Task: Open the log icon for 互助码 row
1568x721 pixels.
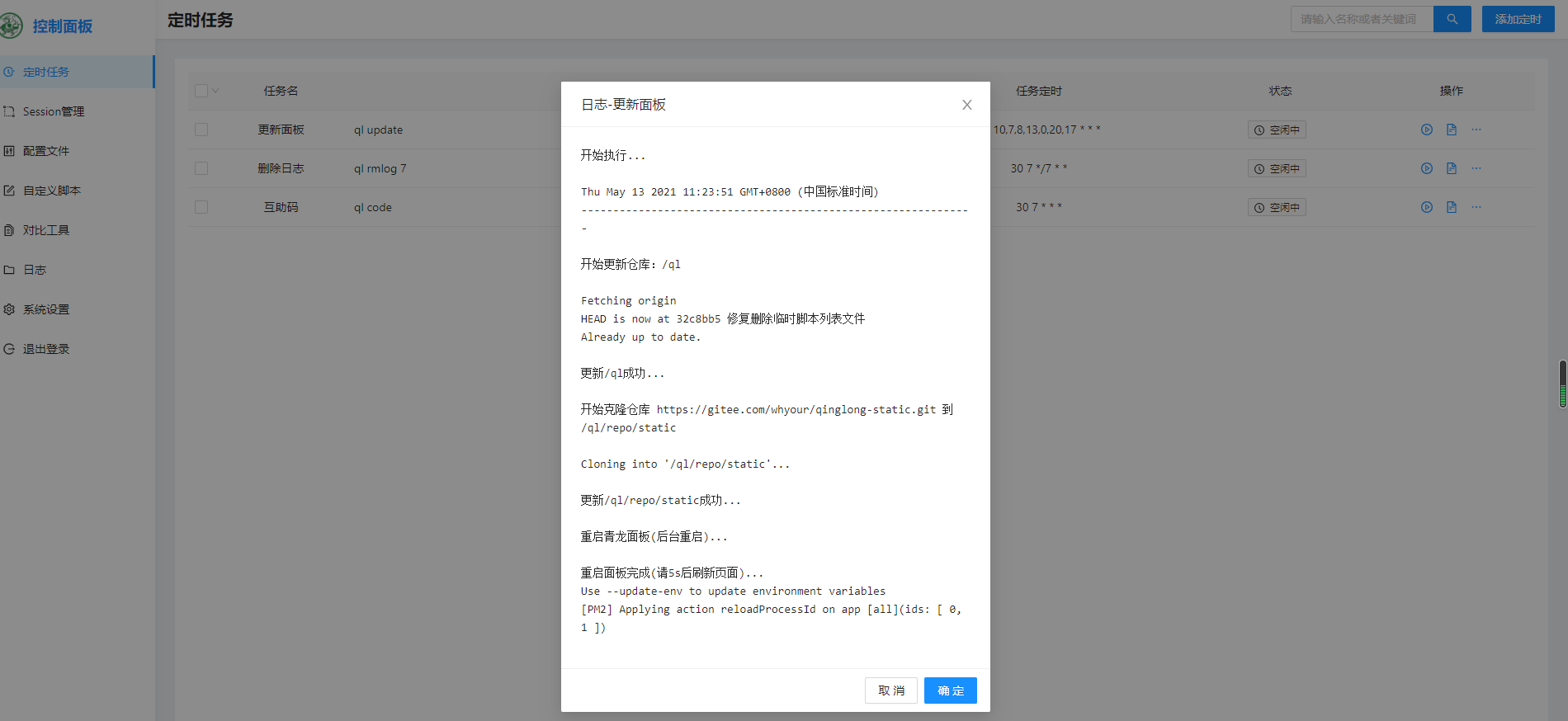Action: 1452,207
